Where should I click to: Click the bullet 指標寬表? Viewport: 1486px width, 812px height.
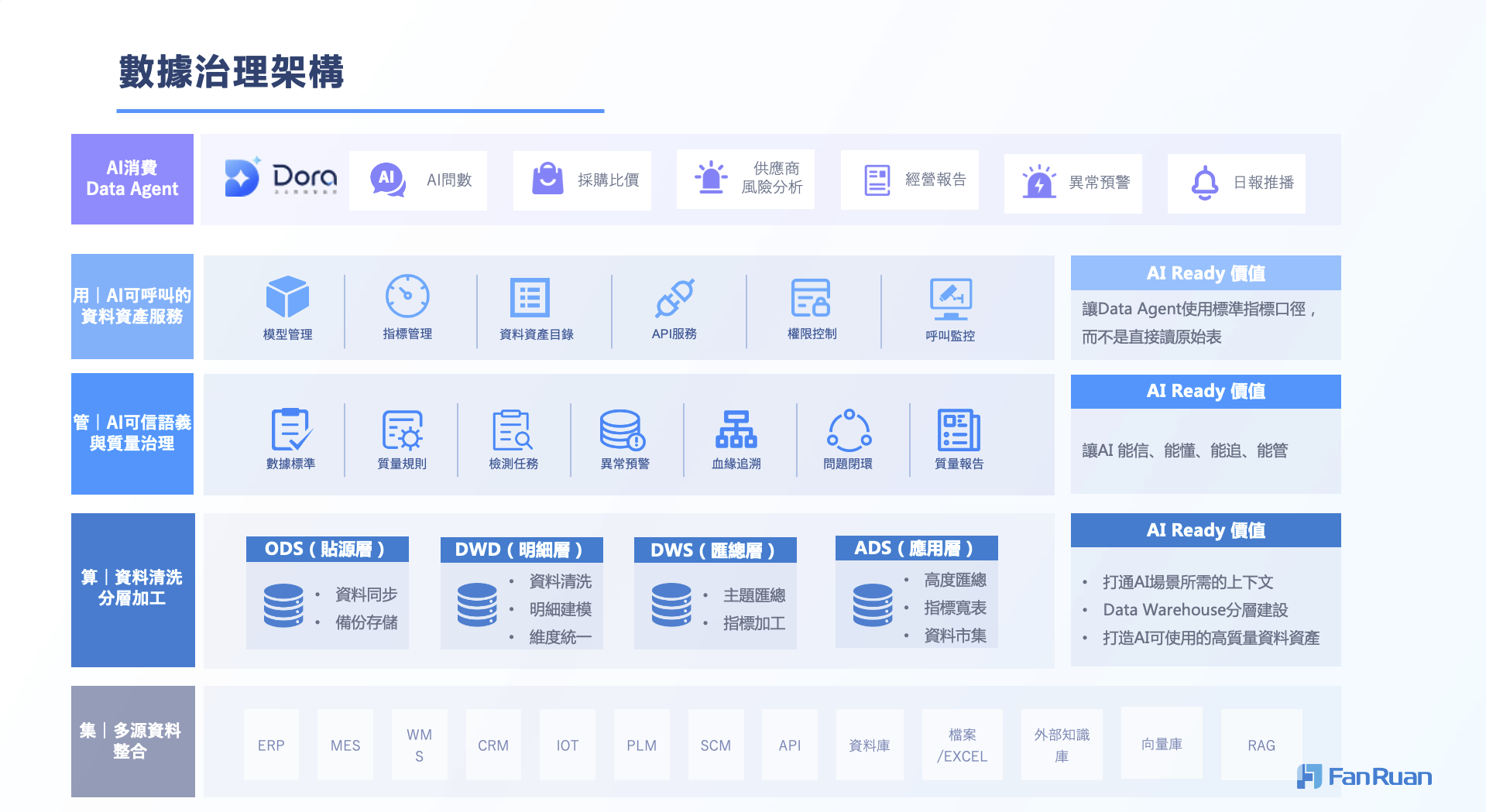pos(956,608)
